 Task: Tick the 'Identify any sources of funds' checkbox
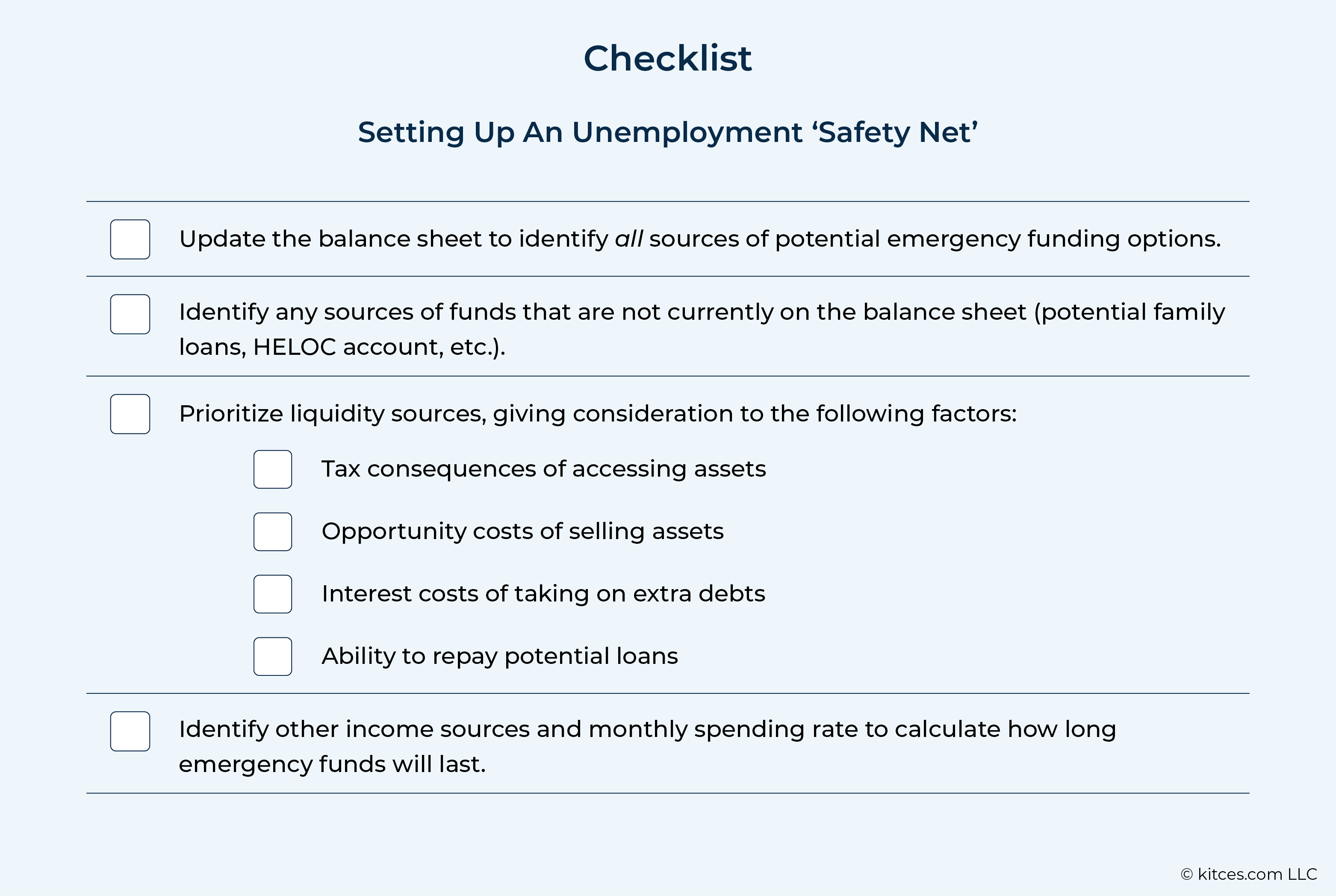pyautogui.click(x=130, y=314)
